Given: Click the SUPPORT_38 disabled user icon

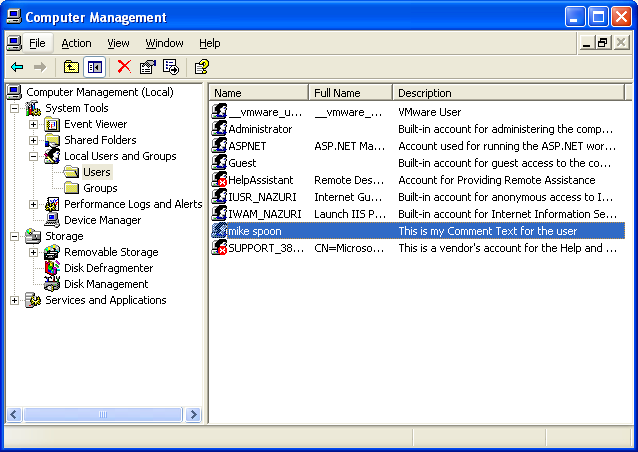Looking at the screenshot, I should click(219, 248).
